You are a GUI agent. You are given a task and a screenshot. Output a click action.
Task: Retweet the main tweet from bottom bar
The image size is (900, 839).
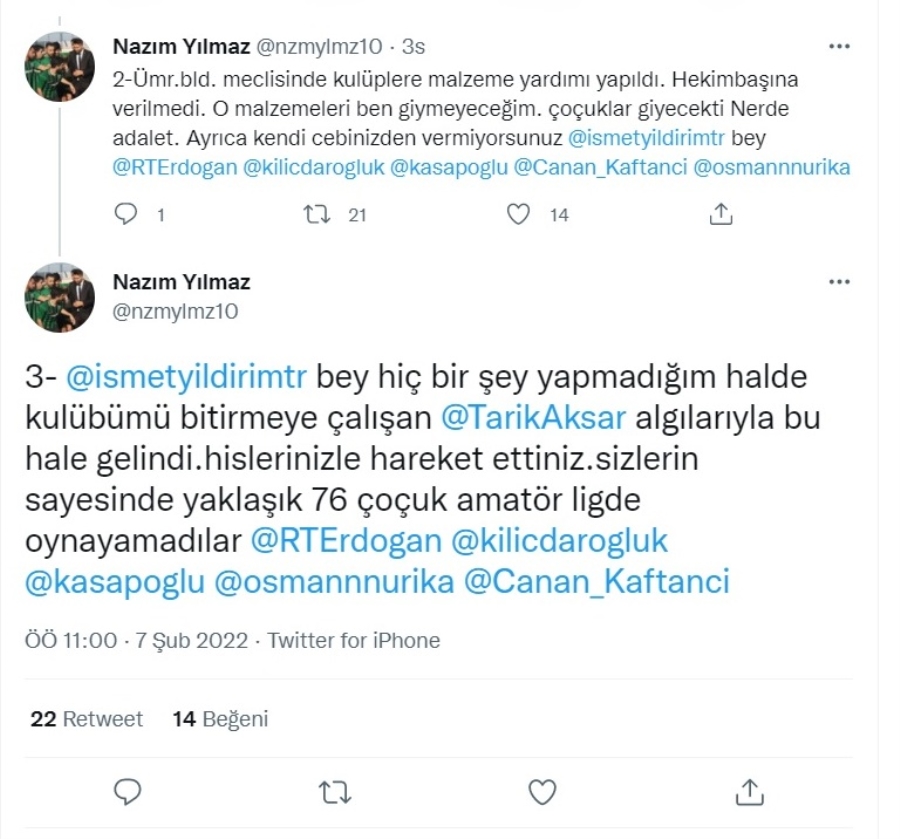point(335,793)
